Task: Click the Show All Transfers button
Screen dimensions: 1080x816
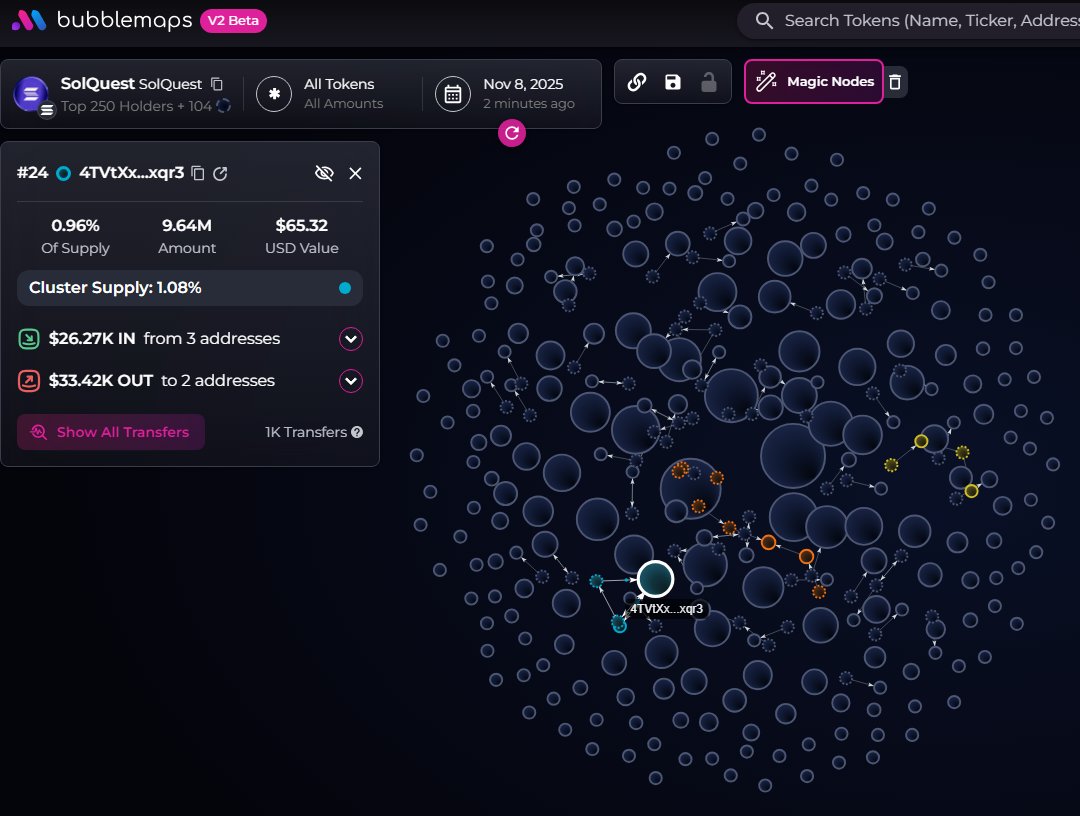Action: click(x=111, y=432)
